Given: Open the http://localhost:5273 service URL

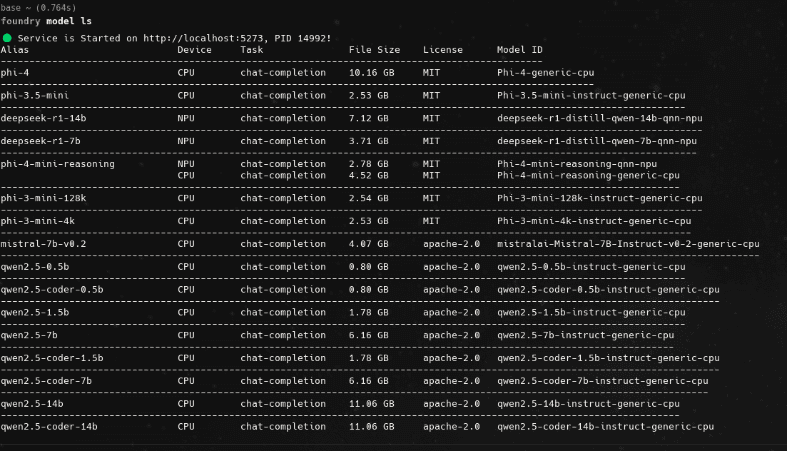Looking at the screenshot, I should [202, 38].
